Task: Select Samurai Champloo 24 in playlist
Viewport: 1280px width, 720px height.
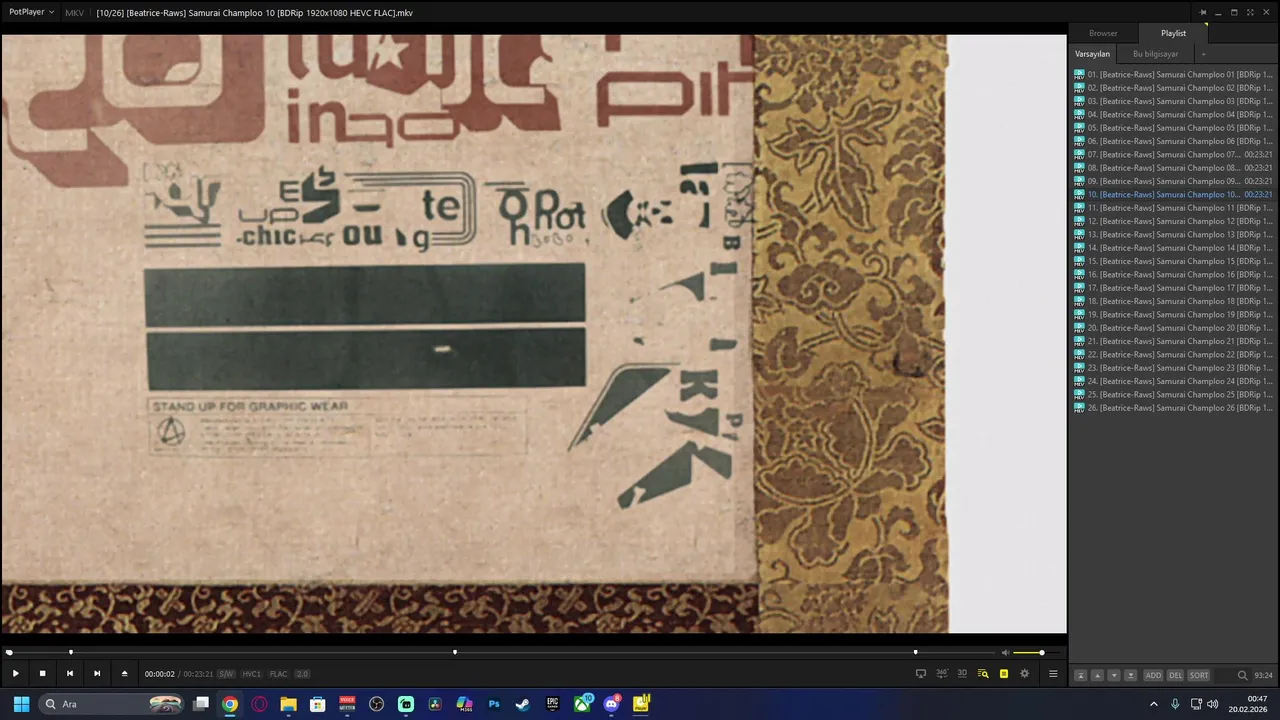Action: pyautogui.click(x=1173, y=381)
